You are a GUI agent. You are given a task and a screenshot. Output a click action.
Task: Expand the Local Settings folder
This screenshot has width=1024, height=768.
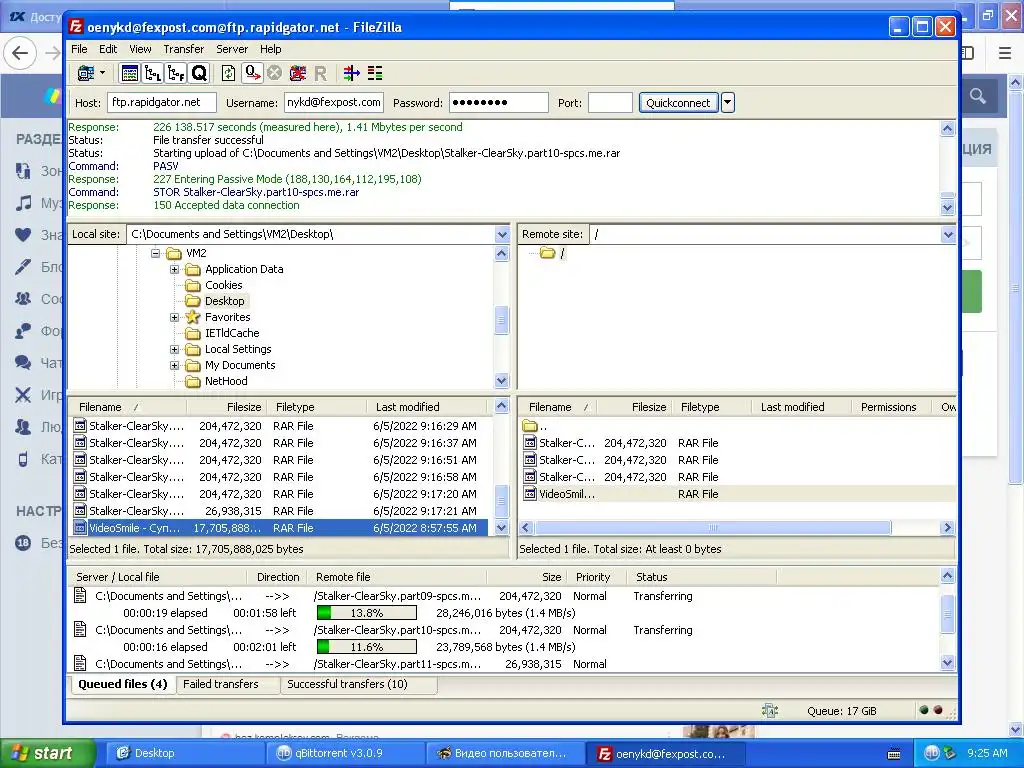(174, 349)
